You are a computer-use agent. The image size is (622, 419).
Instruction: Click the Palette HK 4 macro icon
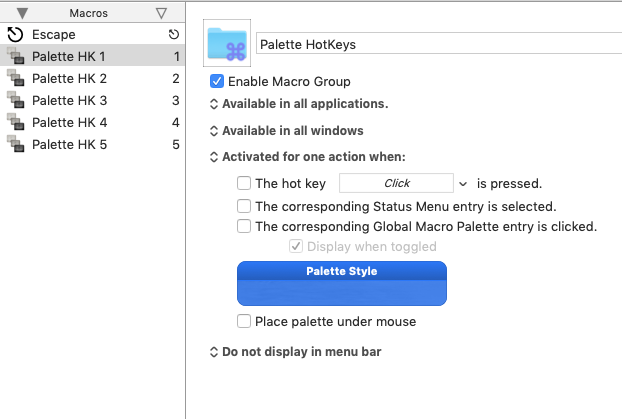coord(15,123)
